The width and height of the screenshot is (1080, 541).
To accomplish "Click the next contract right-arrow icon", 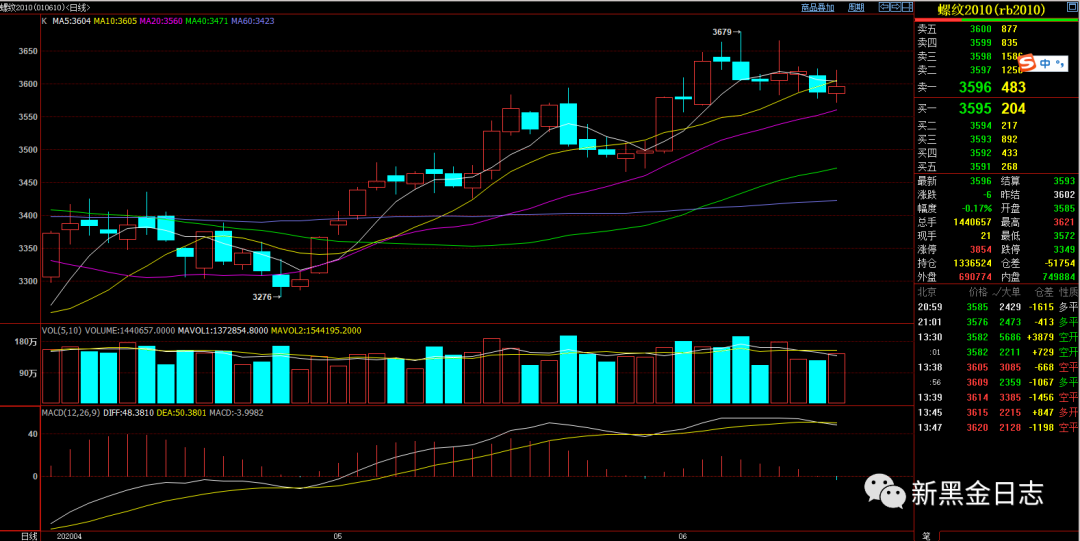I will (x=896, y=7).
